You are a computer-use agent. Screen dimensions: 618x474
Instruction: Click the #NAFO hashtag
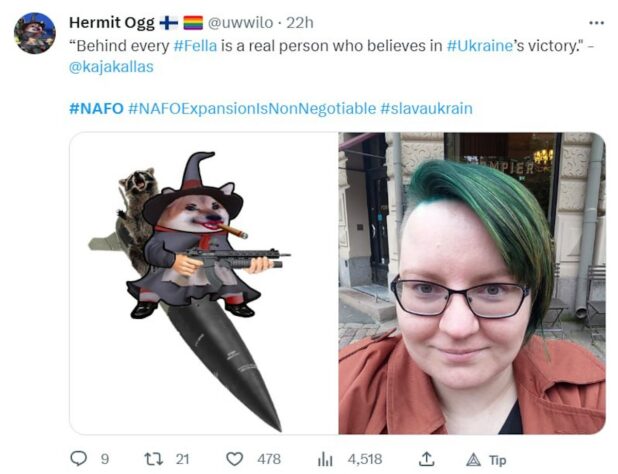(97, 108)
